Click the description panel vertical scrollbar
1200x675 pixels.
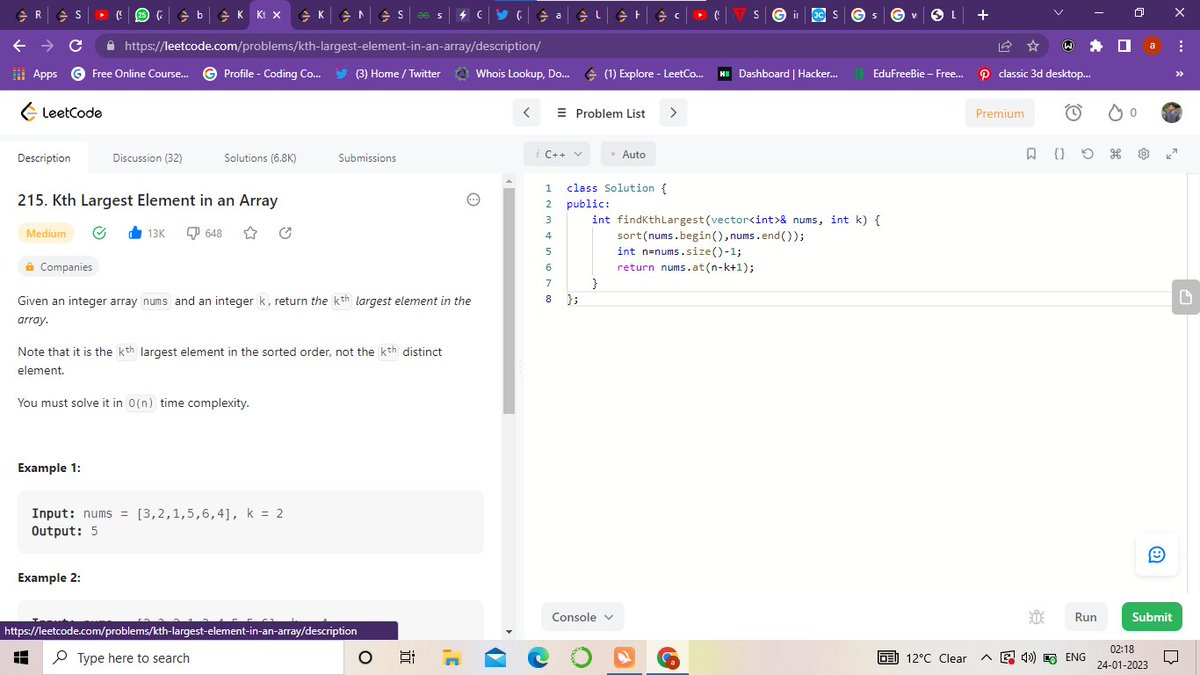pos(509,299)
